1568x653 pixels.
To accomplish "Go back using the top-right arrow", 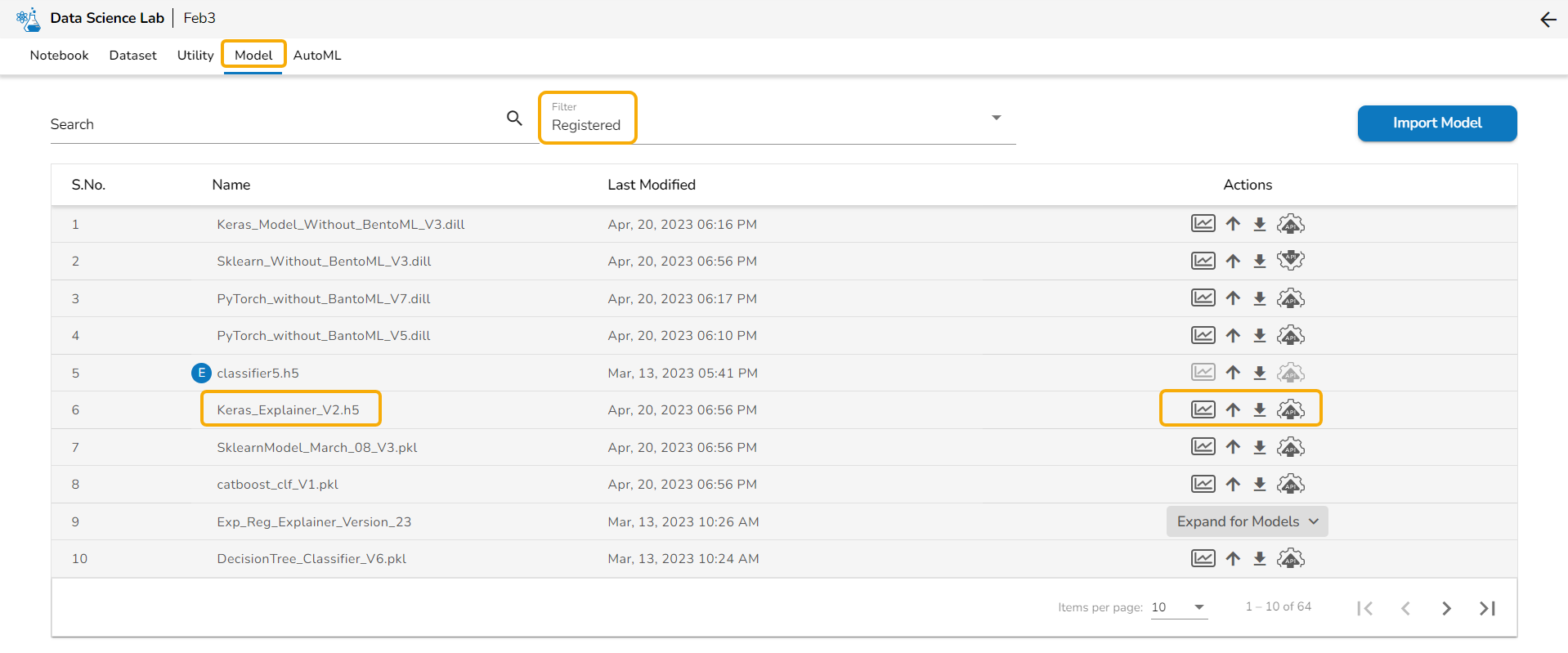I will (1548, 20).
